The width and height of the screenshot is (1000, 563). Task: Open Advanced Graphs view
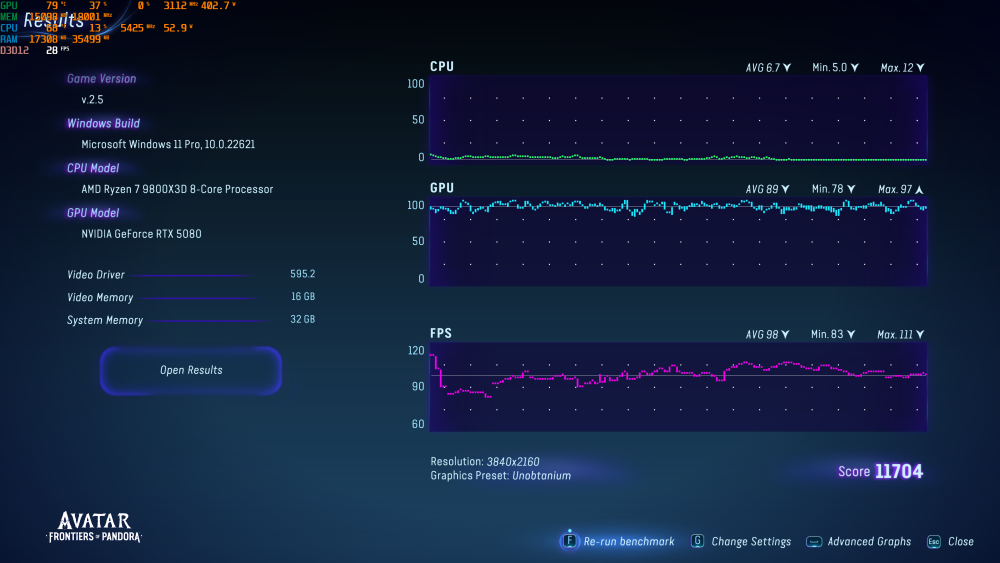click(869, 541)
